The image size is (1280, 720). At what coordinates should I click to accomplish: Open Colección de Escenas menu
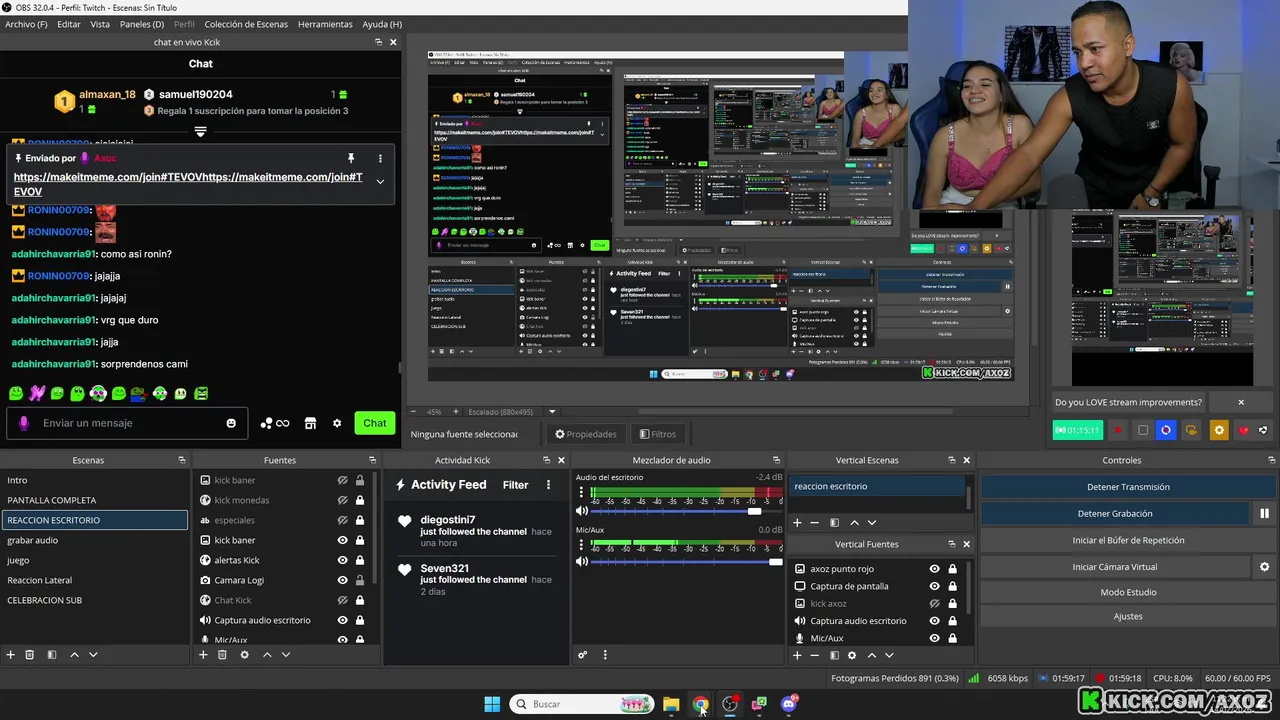point(246,24)
